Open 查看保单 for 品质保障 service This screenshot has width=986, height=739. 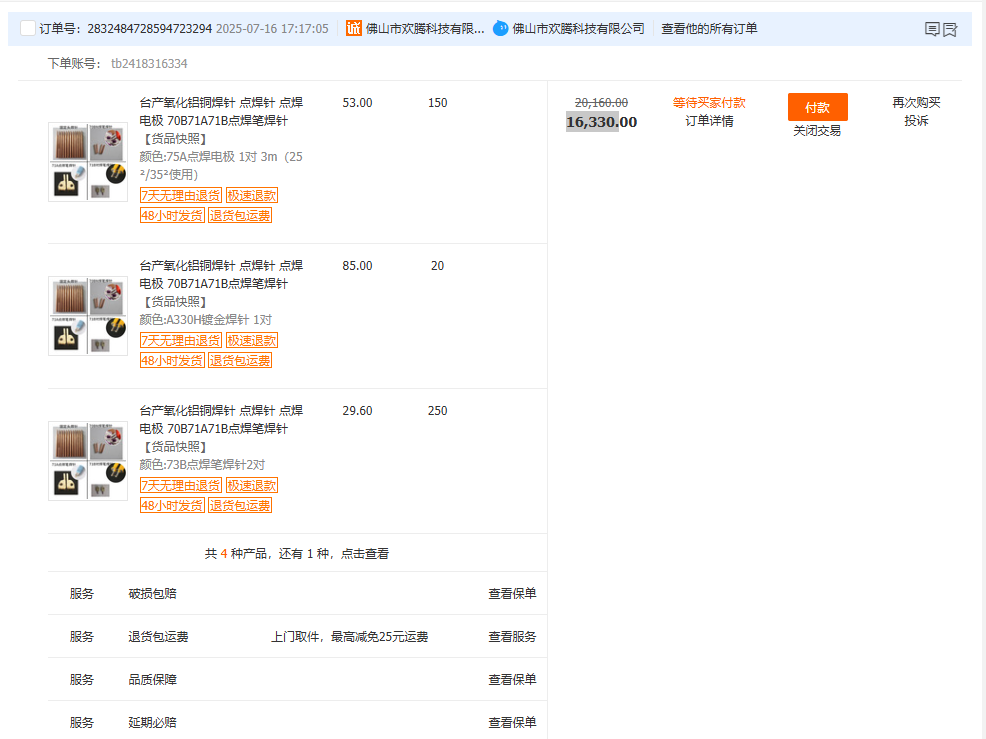point(512,679)
